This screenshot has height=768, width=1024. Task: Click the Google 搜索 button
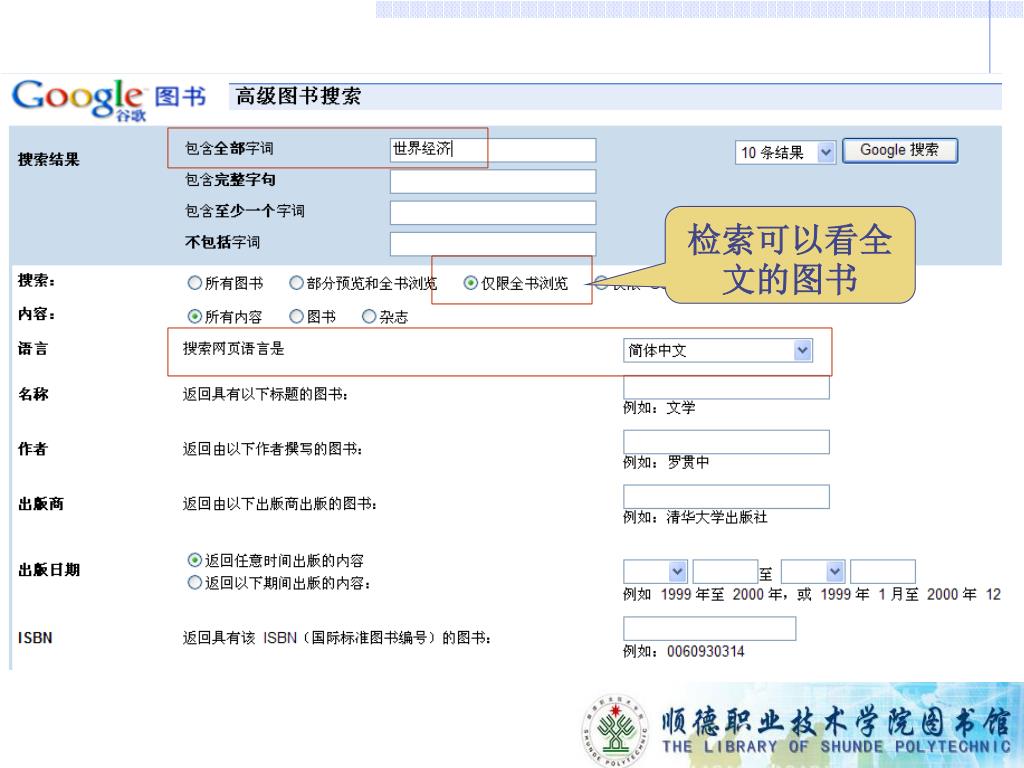click(900, 150)
